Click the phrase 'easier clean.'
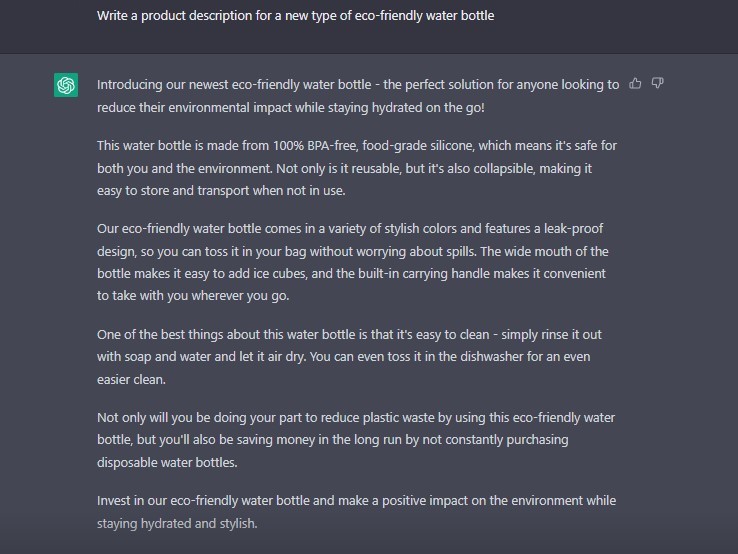This screenshot has width=738, height=554. [x=131, y=379]
